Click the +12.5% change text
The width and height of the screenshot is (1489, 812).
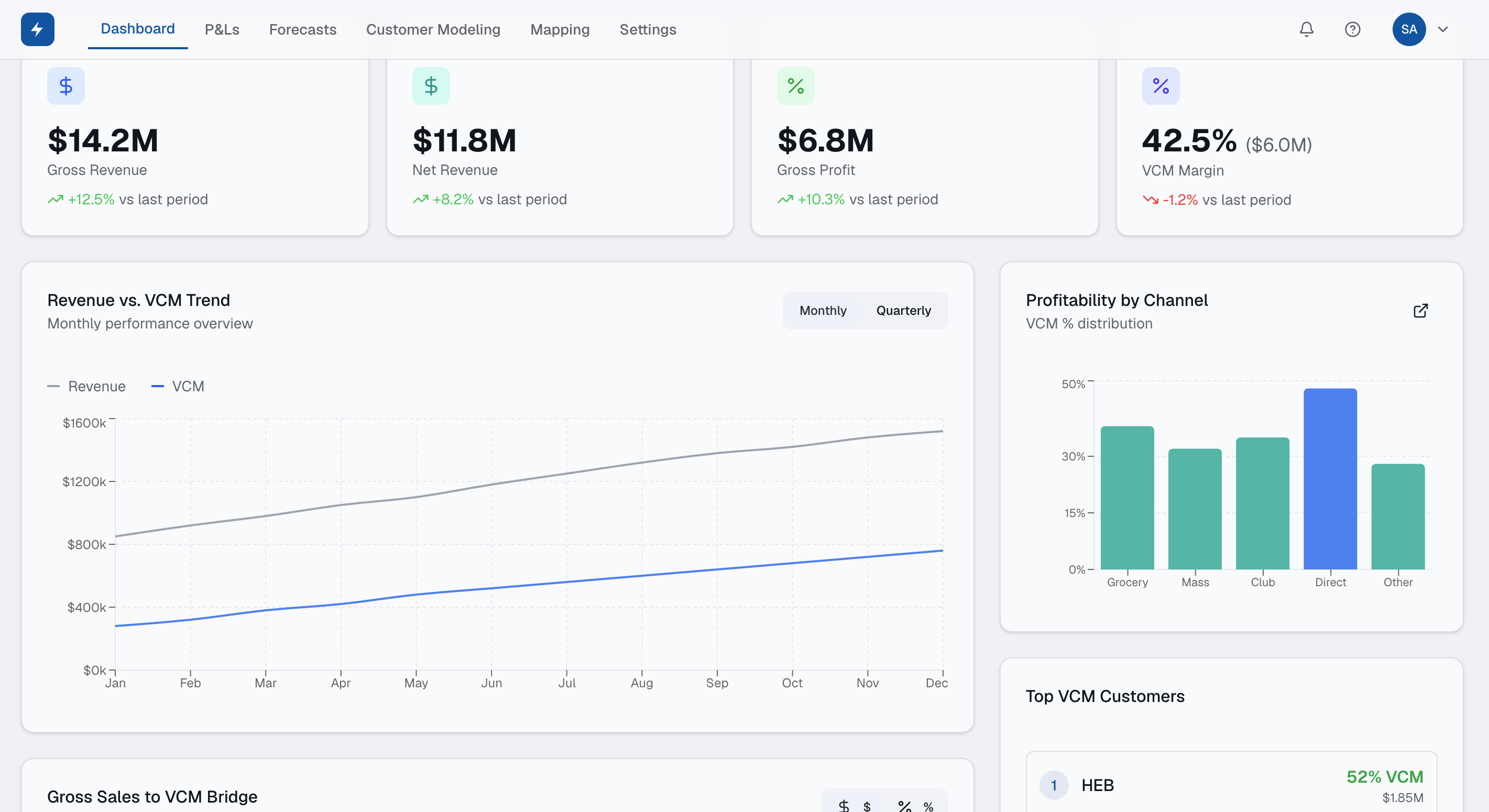(91, 200)
